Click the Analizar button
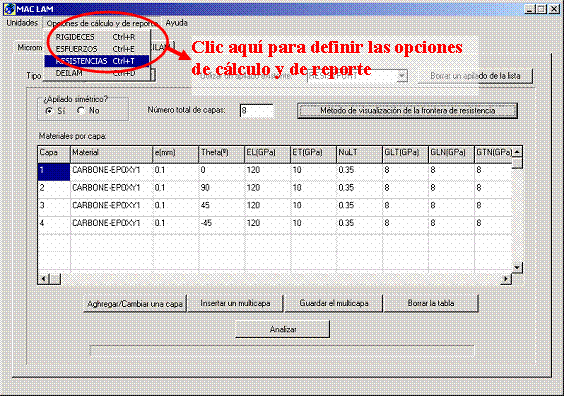566x397 pixels. coord(283,329)
